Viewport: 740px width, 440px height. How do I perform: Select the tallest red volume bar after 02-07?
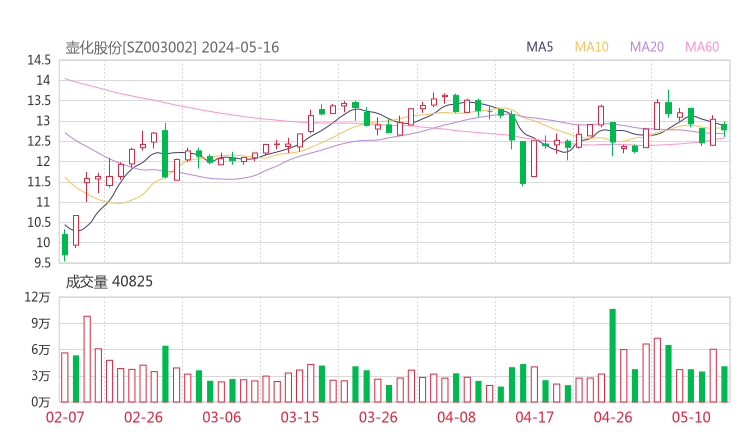(x=87, y=359)
